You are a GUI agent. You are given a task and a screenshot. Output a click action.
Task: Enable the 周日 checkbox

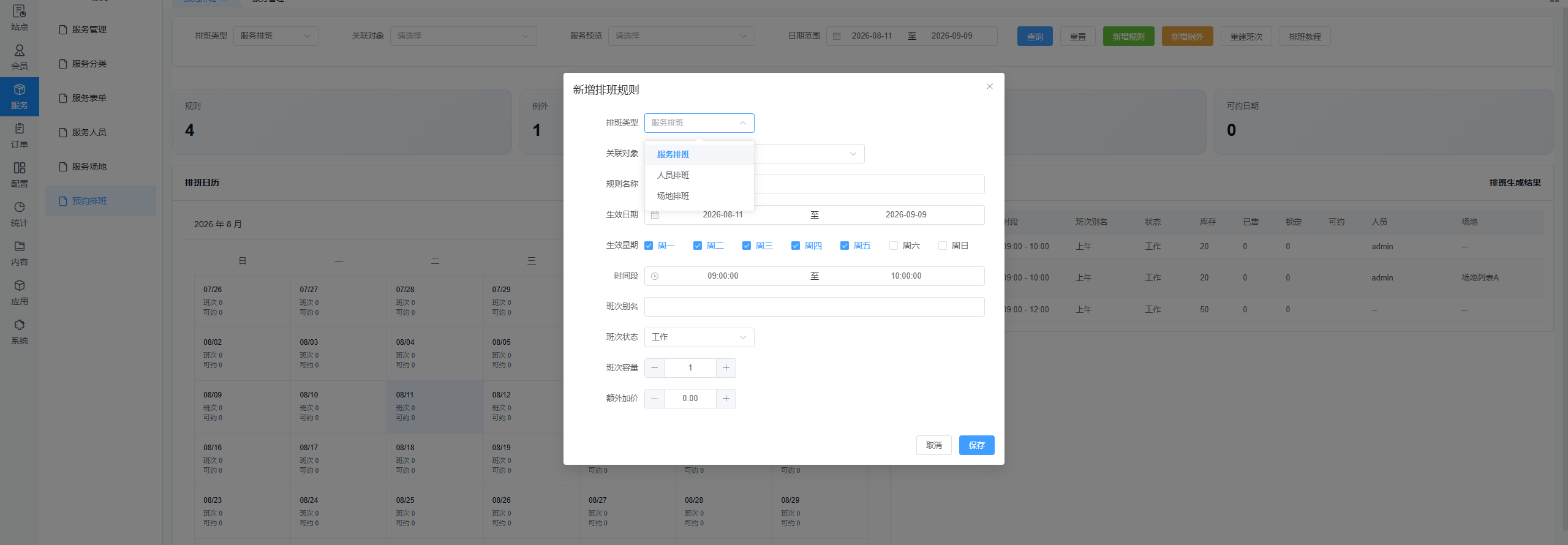[x=943, y=246]
